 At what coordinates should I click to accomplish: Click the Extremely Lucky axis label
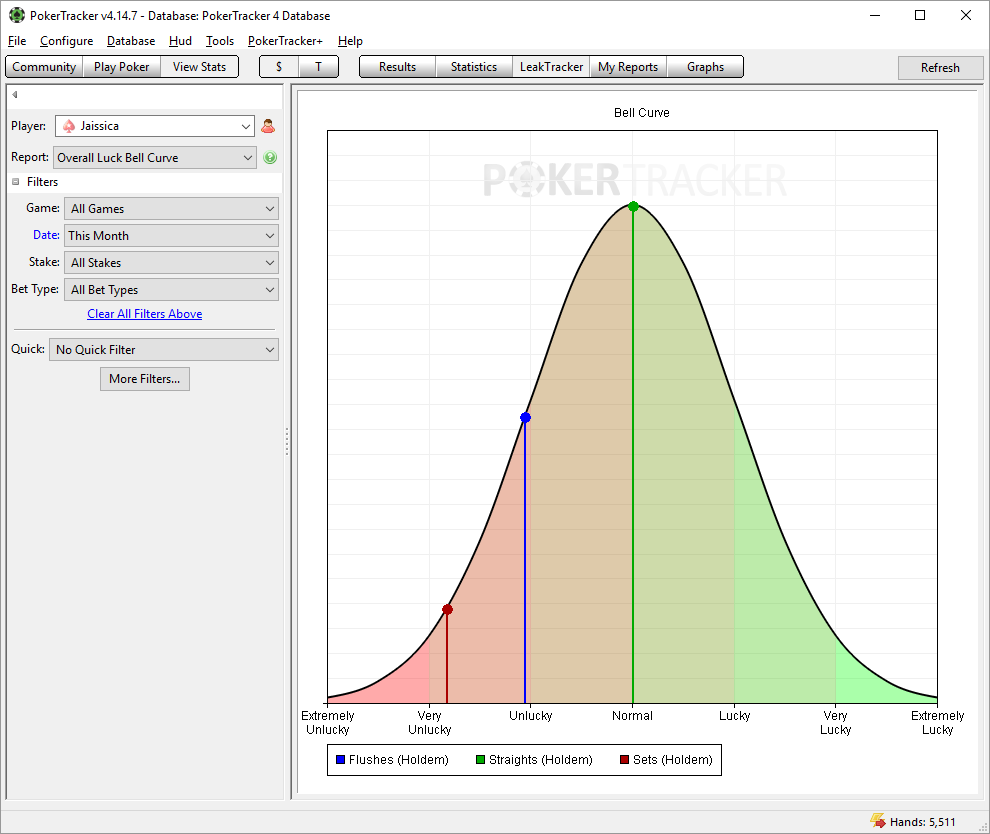937,723
